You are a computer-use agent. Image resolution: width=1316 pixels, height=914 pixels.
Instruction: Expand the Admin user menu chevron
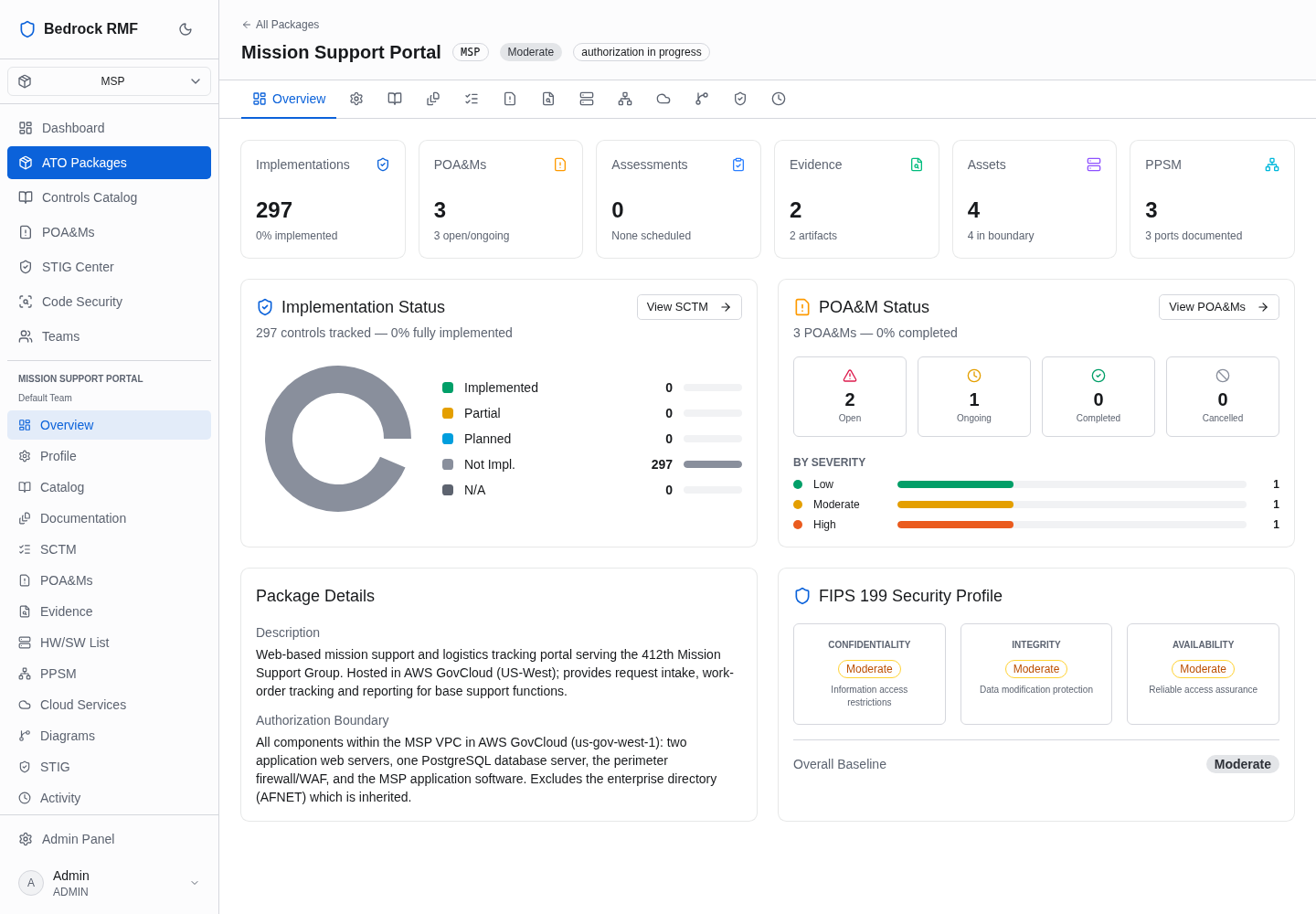(195, 883)
